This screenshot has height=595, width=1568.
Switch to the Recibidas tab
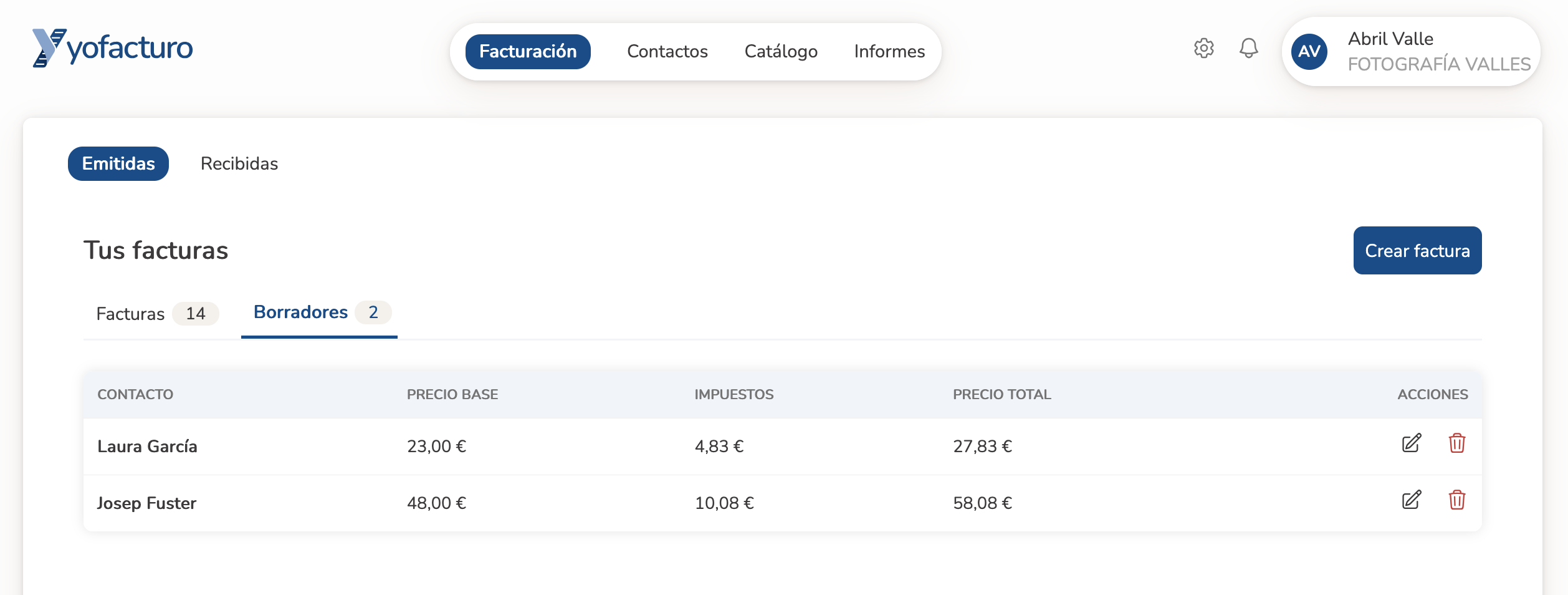(239, 164)
